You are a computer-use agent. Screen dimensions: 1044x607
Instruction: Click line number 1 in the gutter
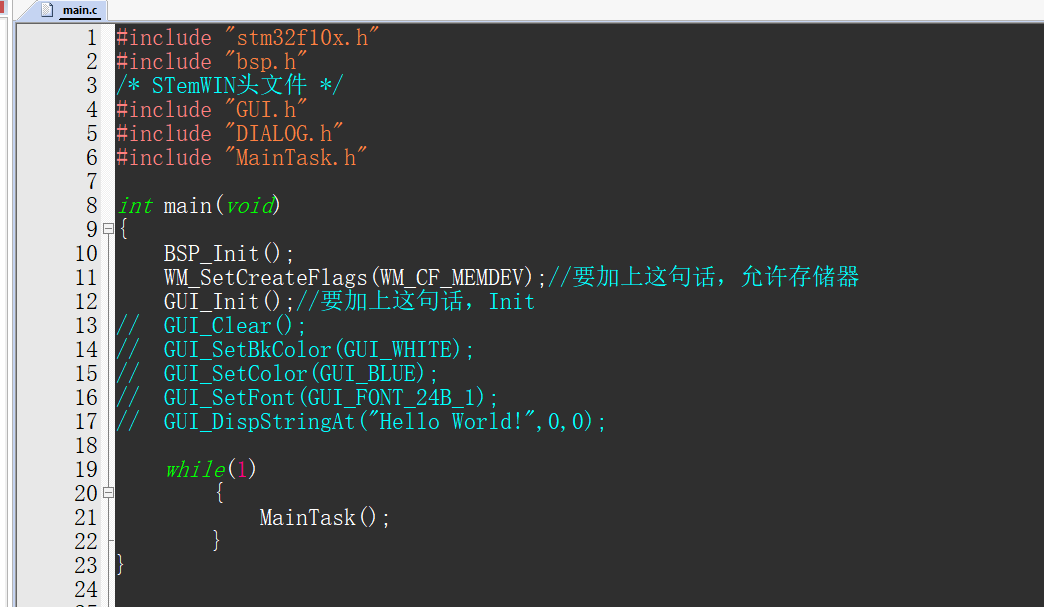tap(92, 37)
